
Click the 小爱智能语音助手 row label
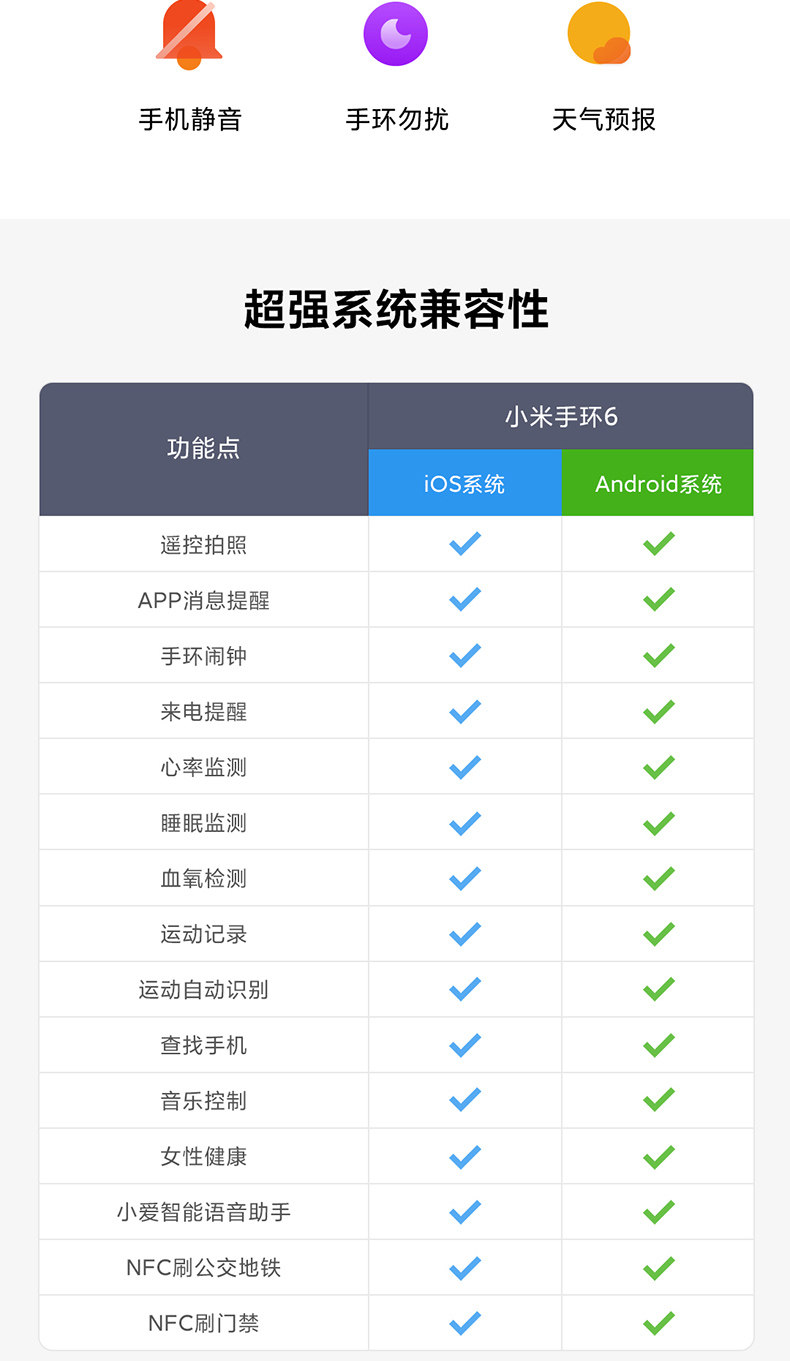tap(204, 1212)
